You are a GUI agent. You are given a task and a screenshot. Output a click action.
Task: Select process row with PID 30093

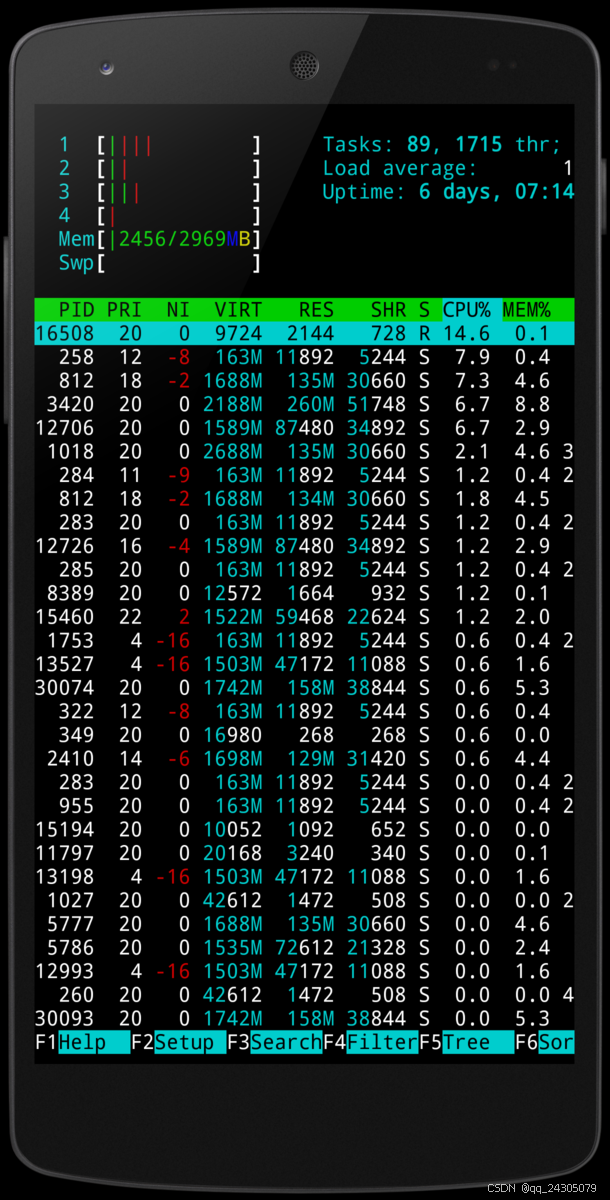[305, 1019]
